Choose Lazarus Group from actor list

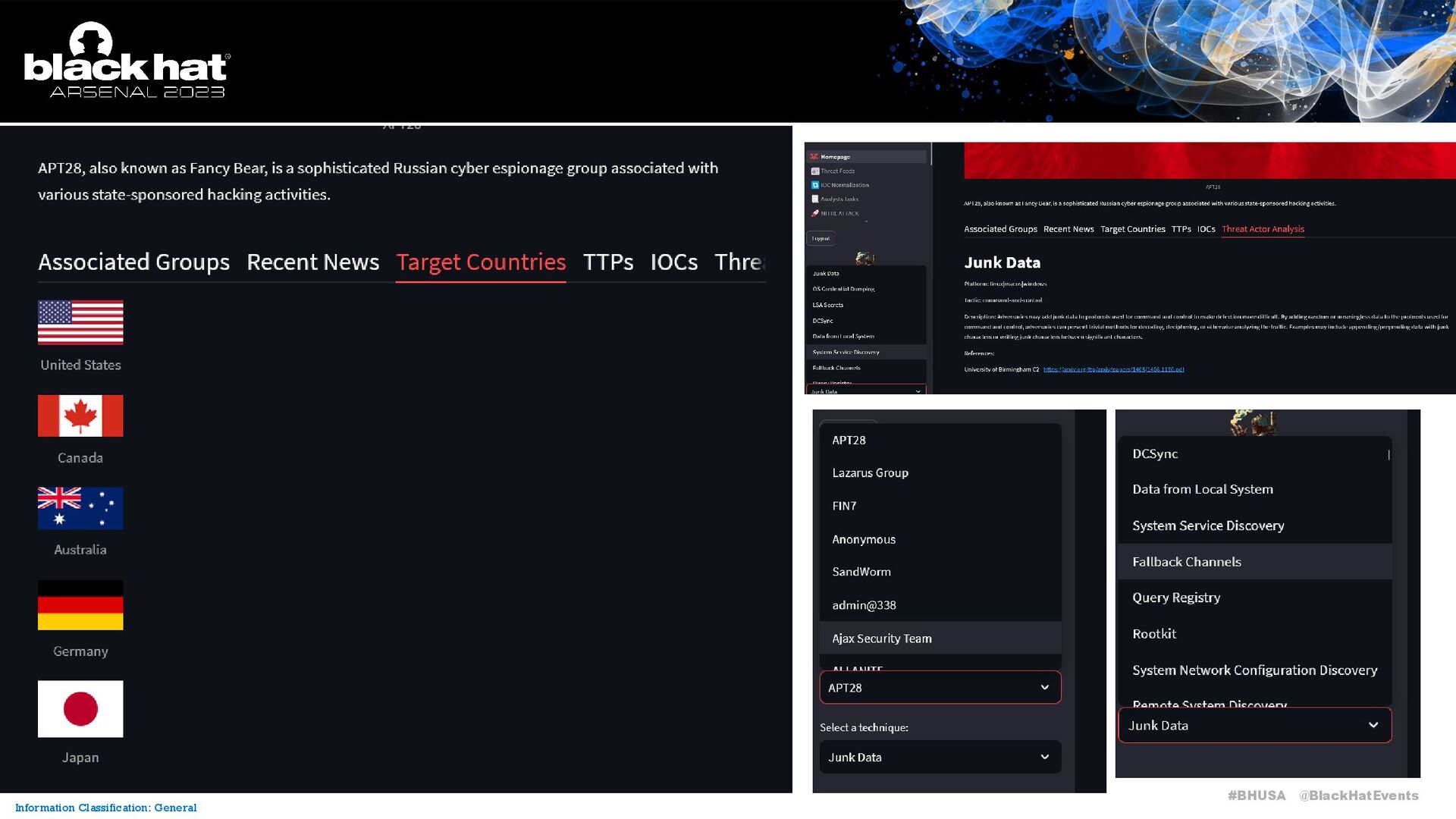(x=940, y=472)
